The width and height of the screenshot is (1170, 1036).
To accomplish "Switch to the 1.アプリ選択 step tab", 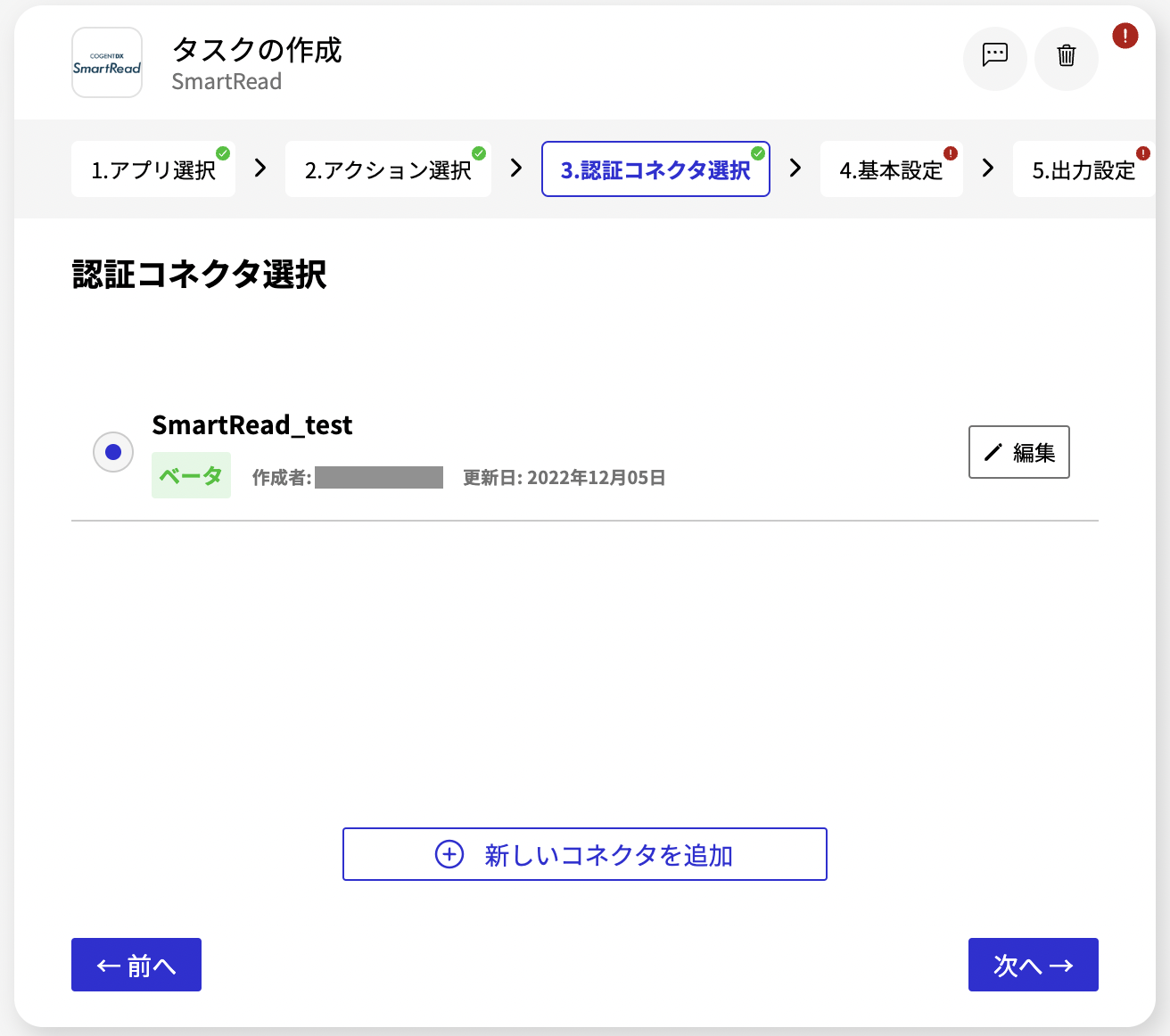I will coord(152,169).
